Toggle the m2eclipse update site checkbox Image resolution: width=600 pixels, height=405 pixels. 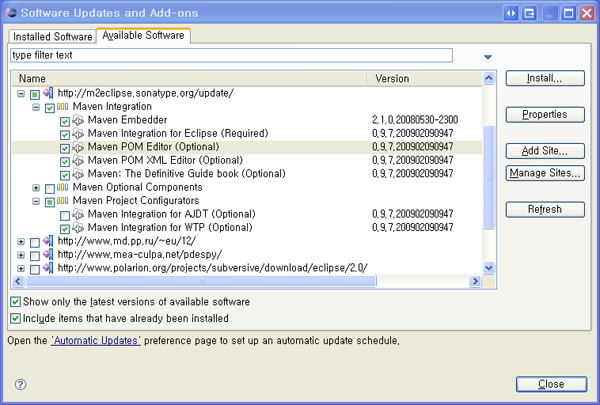(x=35, y=94)
